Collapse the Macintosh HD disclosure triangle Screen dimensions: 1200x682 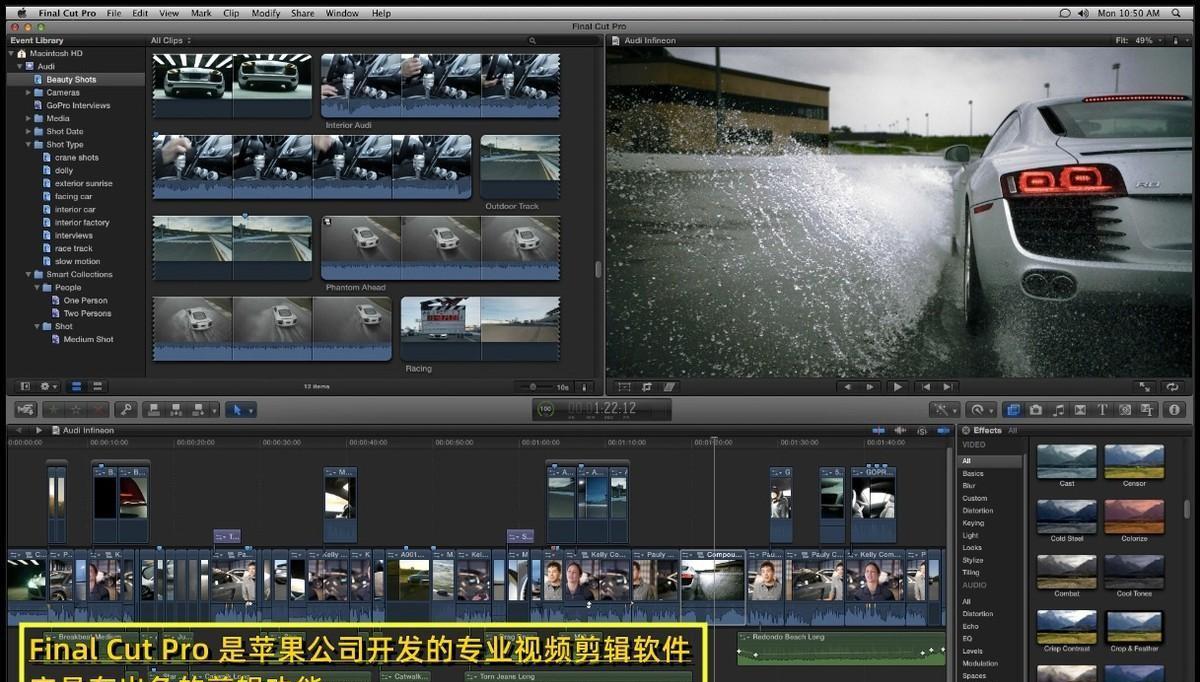[x=12, y=53]
